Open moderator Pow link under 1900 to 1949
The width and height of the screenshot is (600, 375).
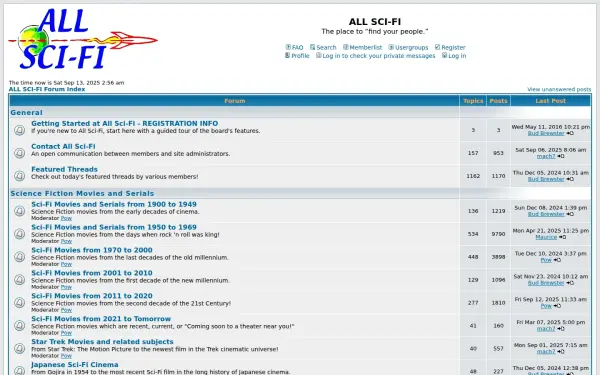coord(66,218)
